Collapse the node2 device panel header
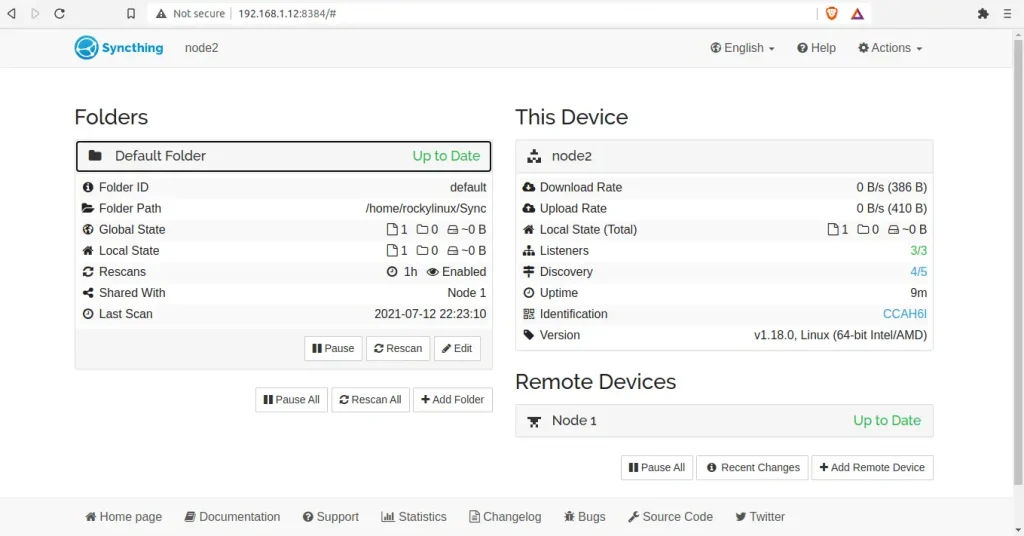Screen dimensions: 1024x536 (x=724, y=156)
